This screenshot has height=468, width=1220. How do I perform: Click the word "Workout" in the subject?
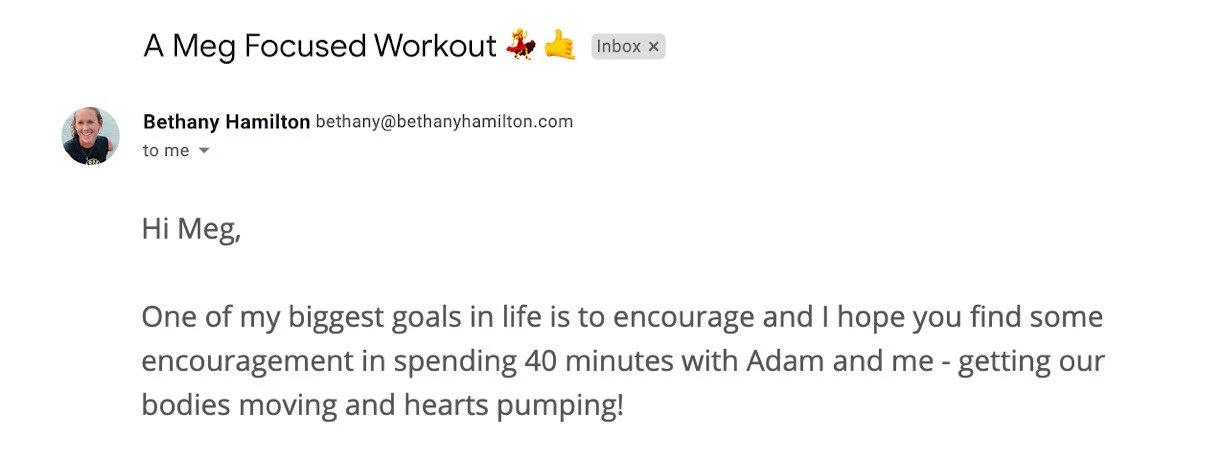[435, 46]
